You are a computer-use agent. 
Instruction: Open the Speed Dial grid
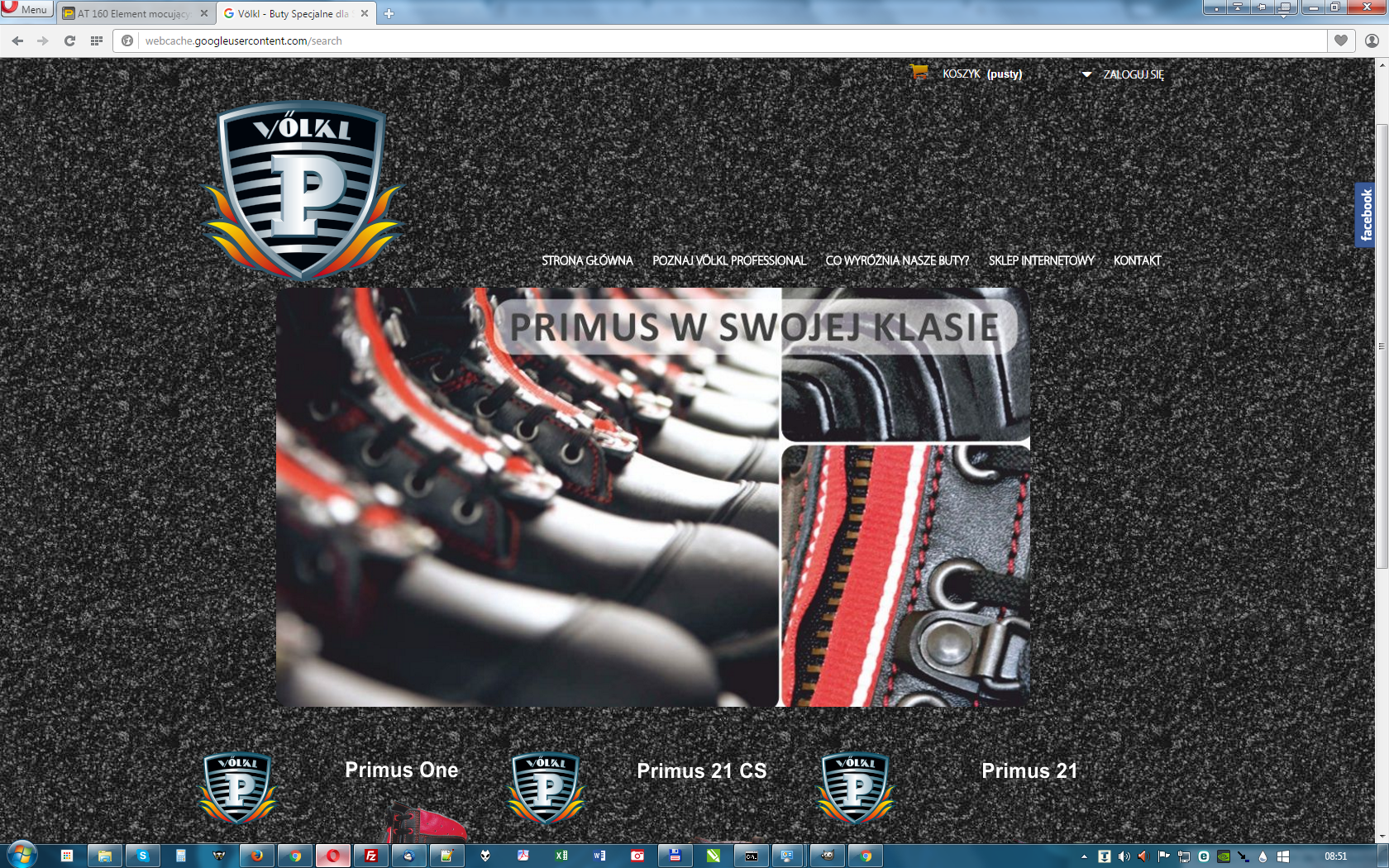click(97, 41)
